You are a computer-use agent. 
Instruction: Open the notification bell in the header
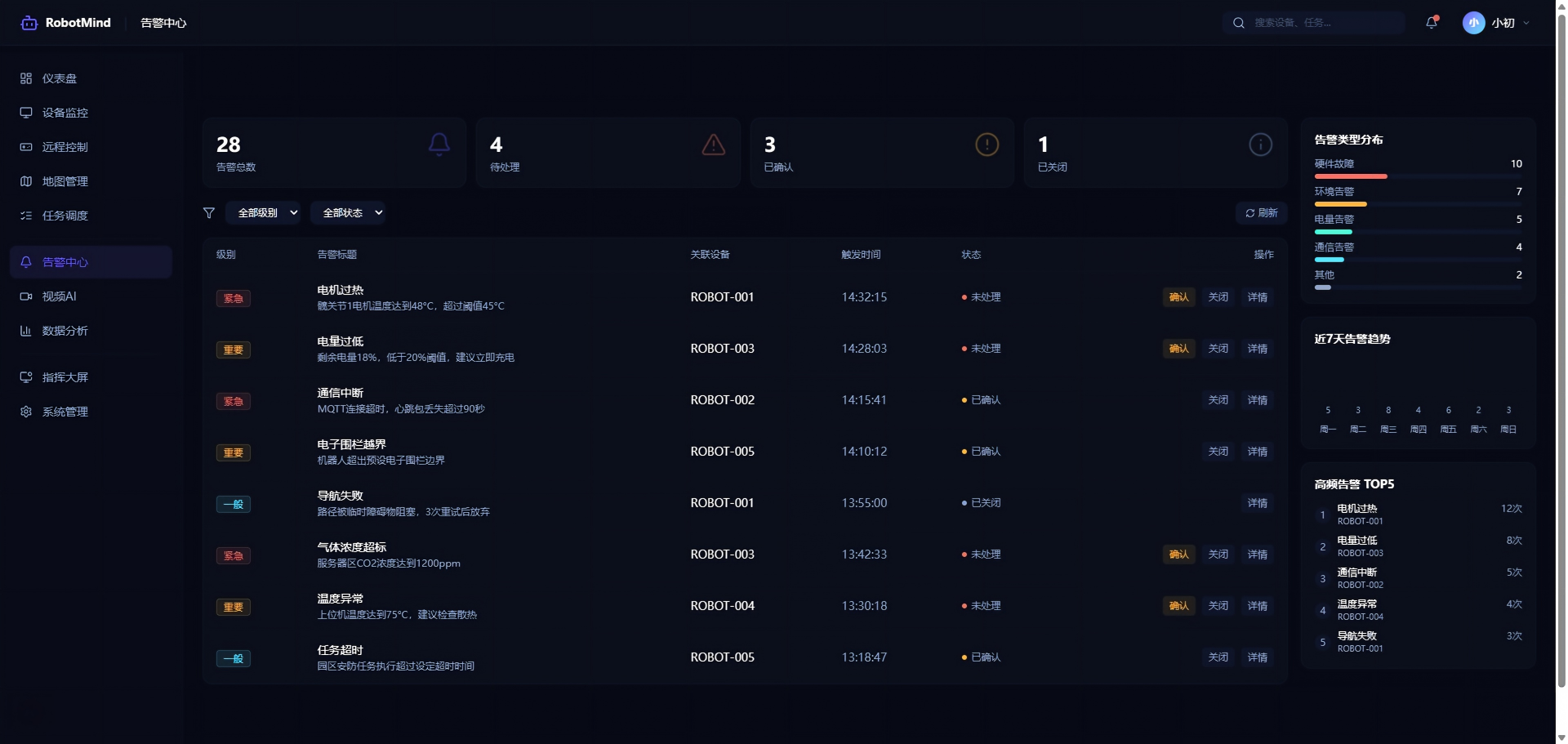coord(1432,23)
